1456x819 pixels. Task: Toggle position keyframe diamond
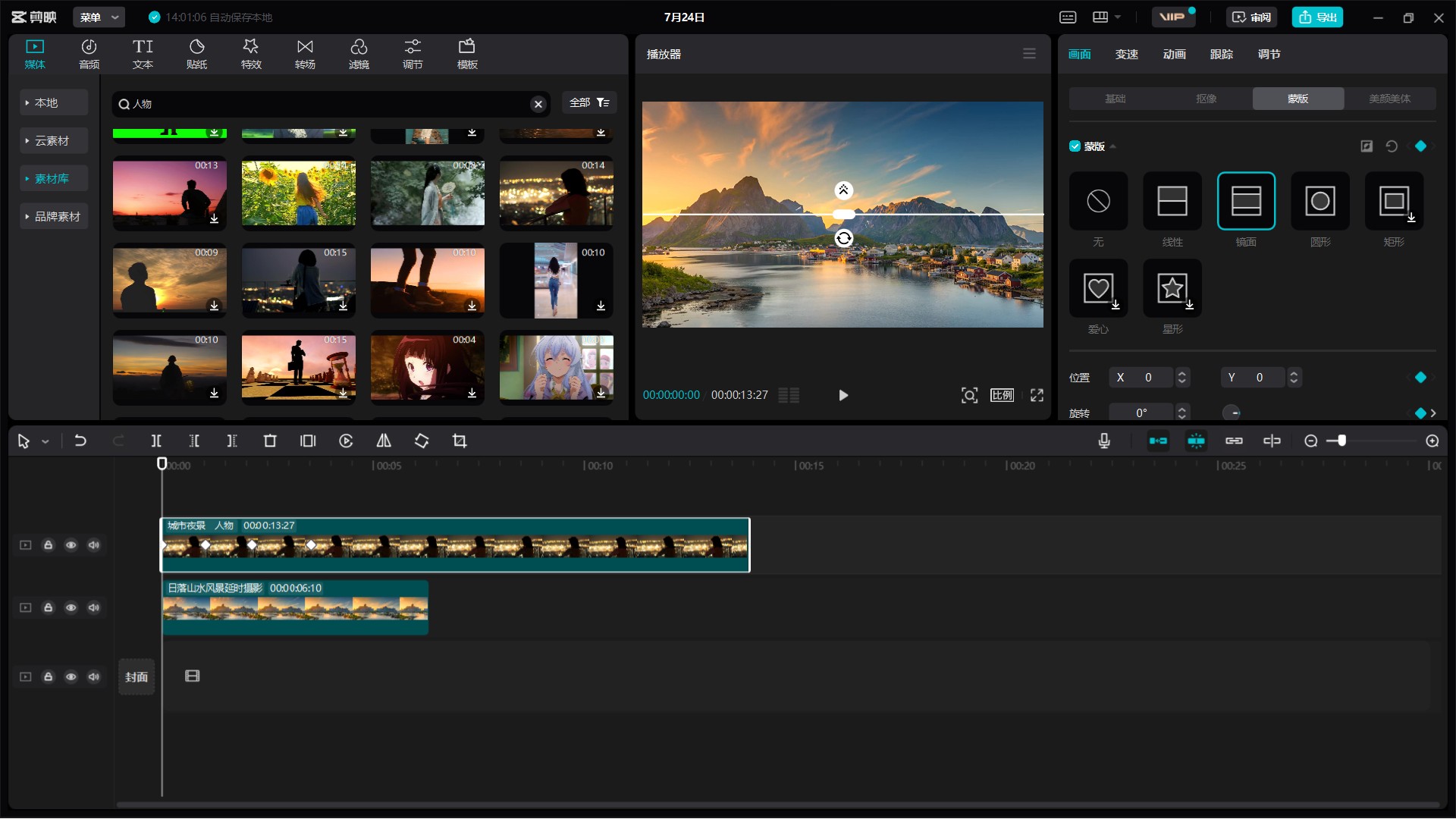(1420, 378)
